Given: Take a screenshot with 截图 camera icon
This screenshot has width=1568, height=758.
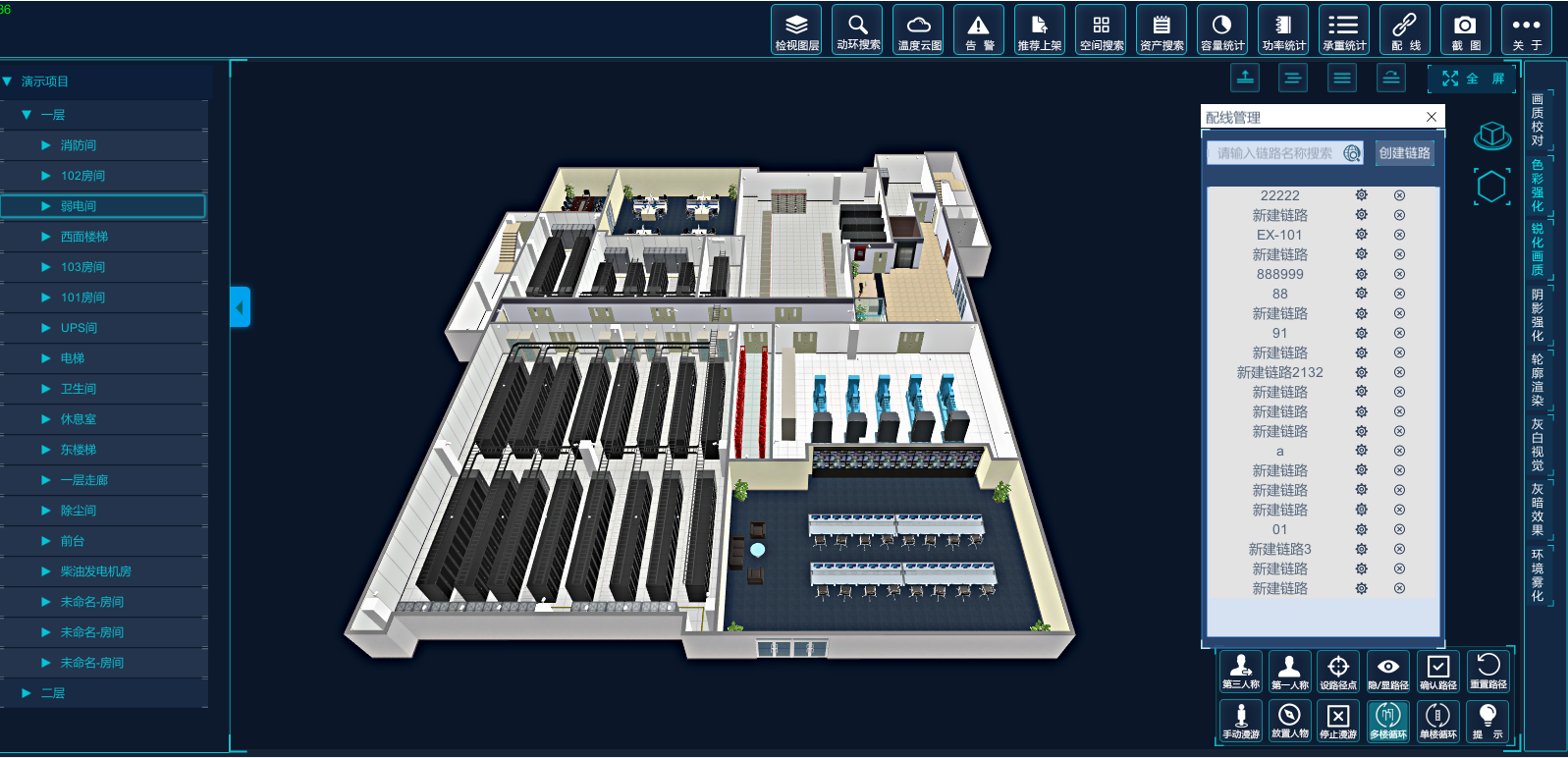Looking at the screenshot, I should [1465, 30].
